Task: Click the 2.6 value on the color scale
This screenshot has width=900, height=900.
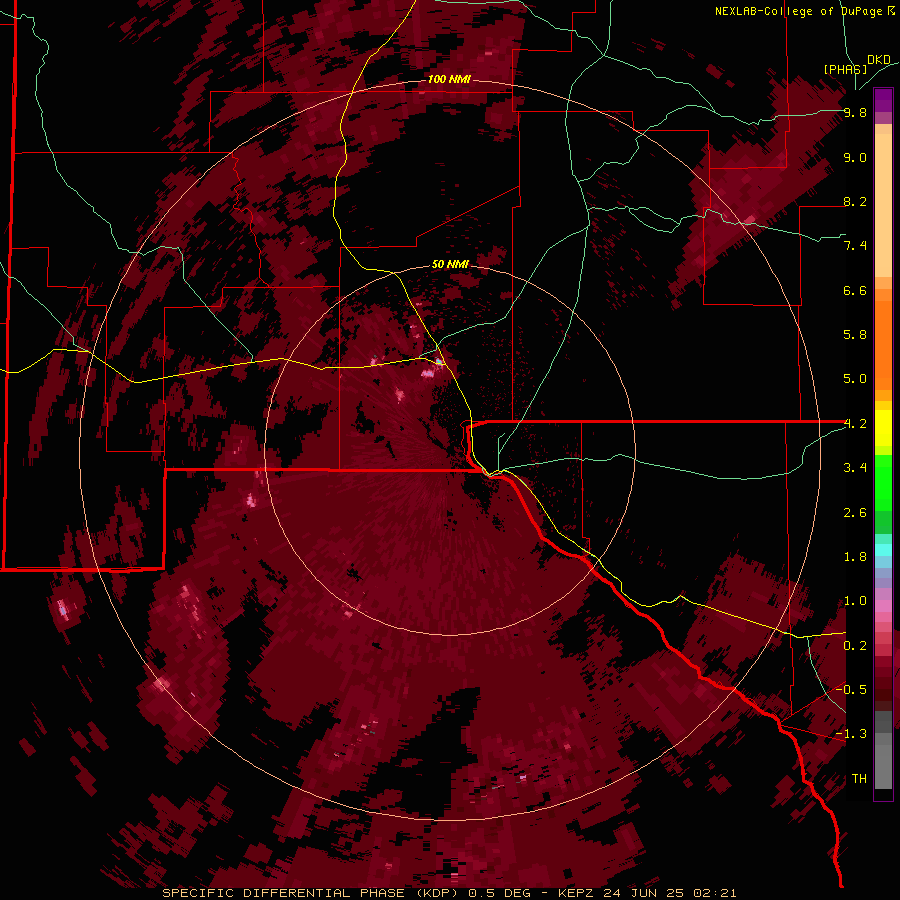Action: [855, 512]
